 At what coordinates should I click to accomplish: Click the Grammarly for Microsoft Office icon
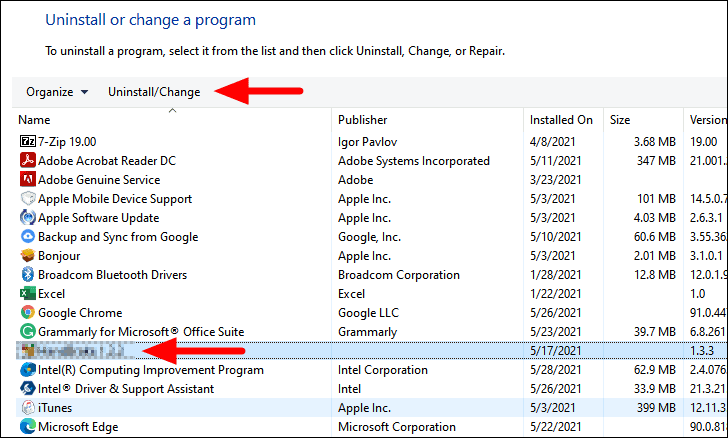pyautogui.click(x=28, y=332)
